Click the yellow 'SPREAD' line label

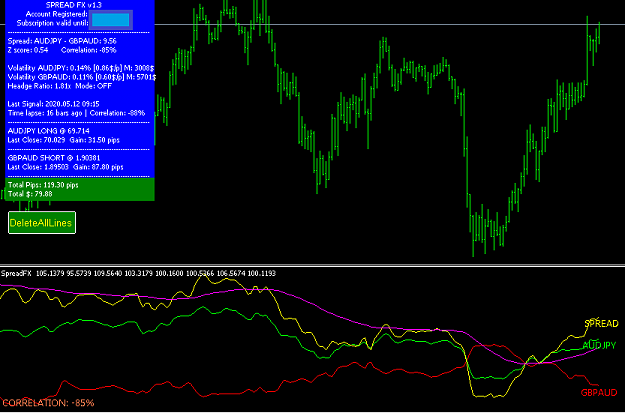(x=601, y=324)
